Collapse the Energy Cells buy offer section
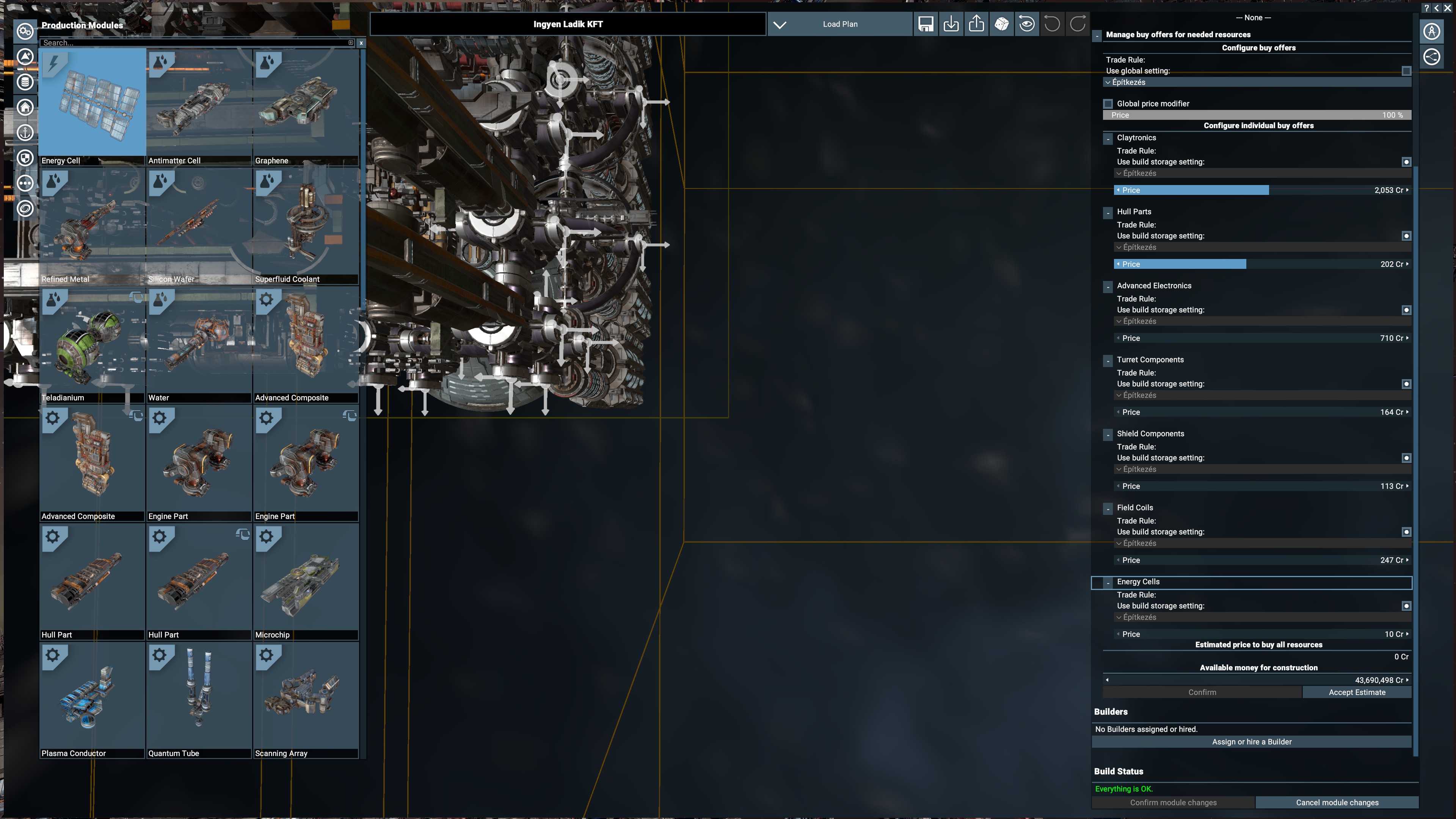 pos(1108,583)
